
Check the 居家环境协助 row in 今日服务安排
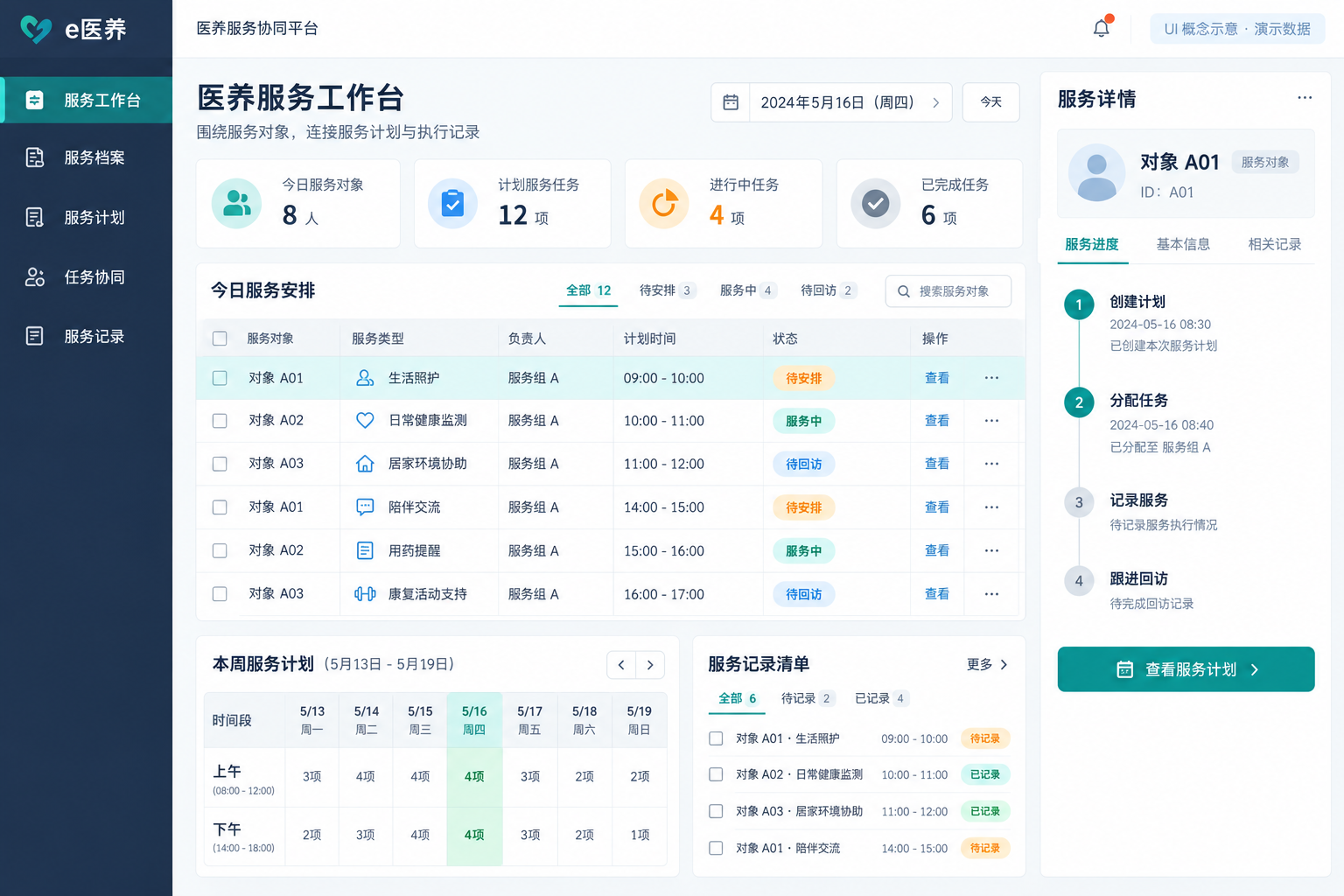220,464
